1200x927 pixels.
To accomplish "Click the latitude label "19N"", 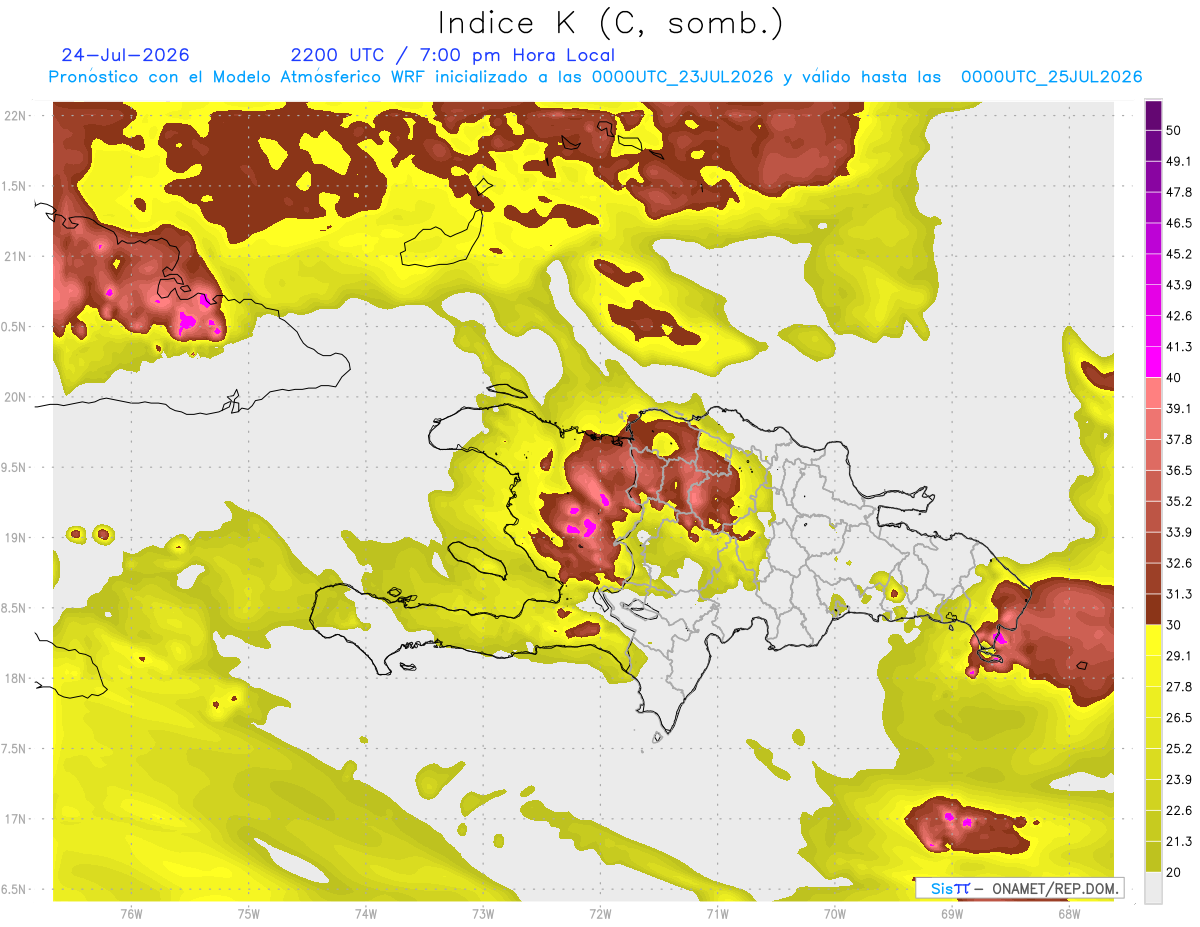I will coord(17,538).
